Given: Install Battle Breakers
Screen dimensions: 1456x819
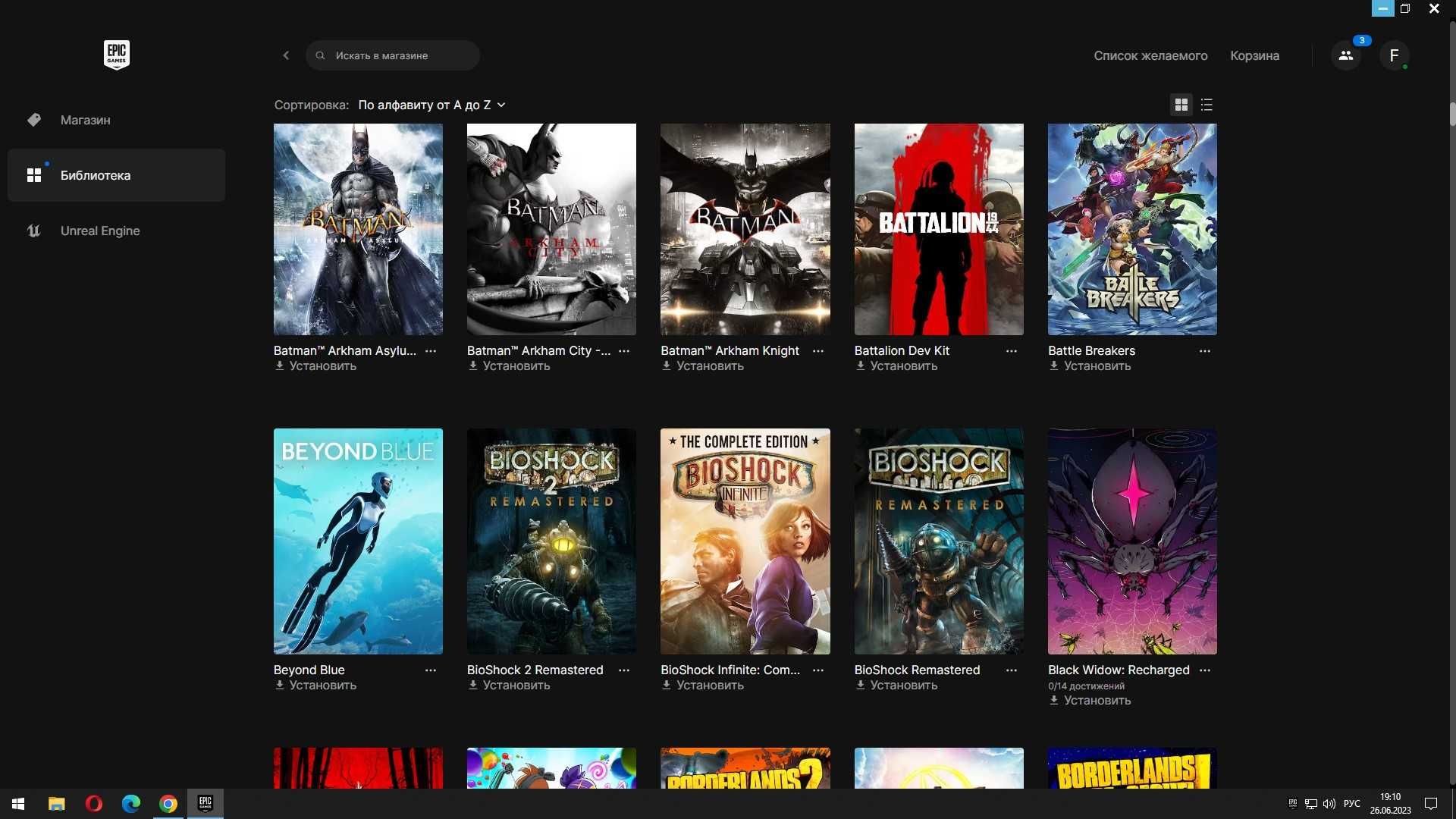Looking at the screenshot, I should pos(1090,366).
